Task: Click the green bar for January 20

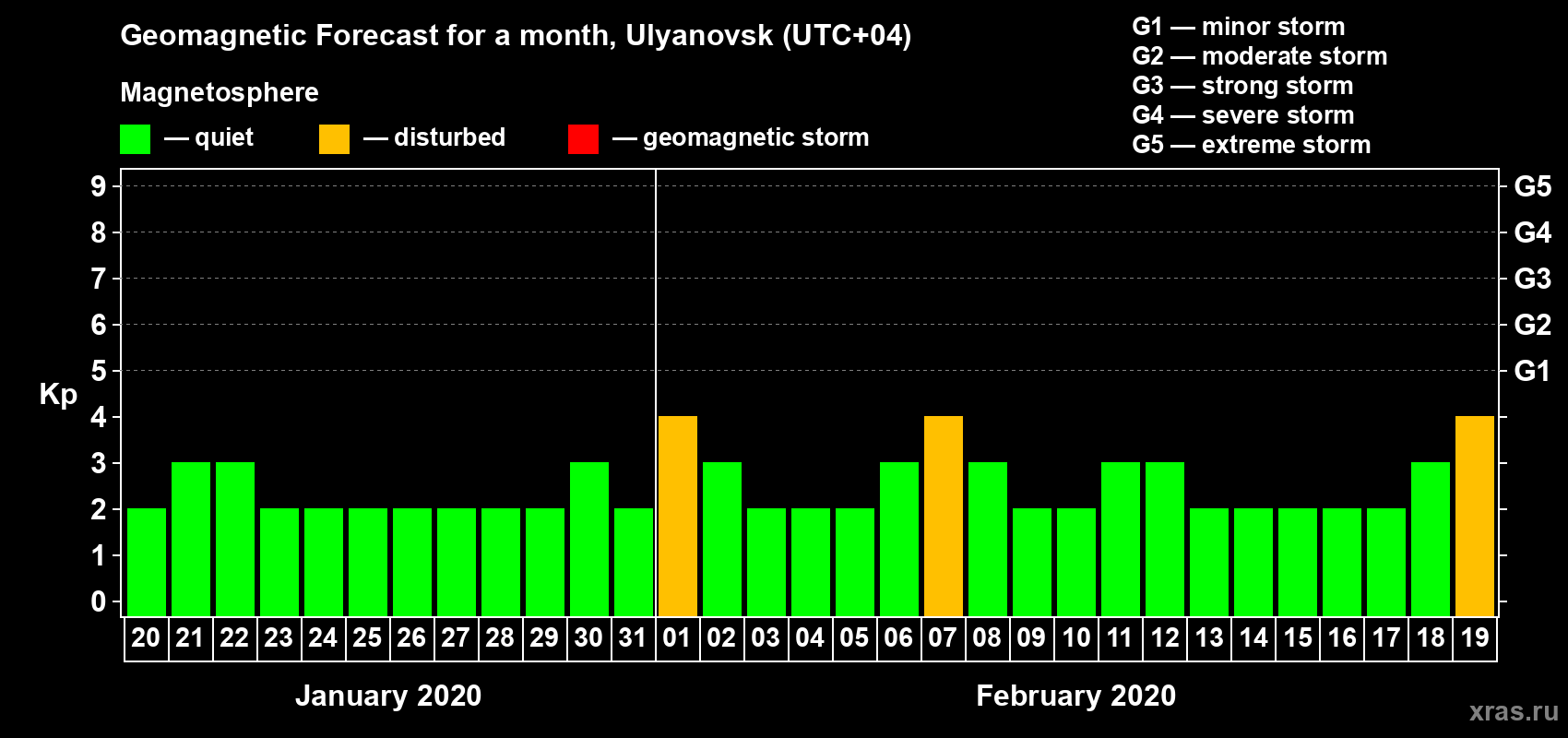Action: (147, 563)
